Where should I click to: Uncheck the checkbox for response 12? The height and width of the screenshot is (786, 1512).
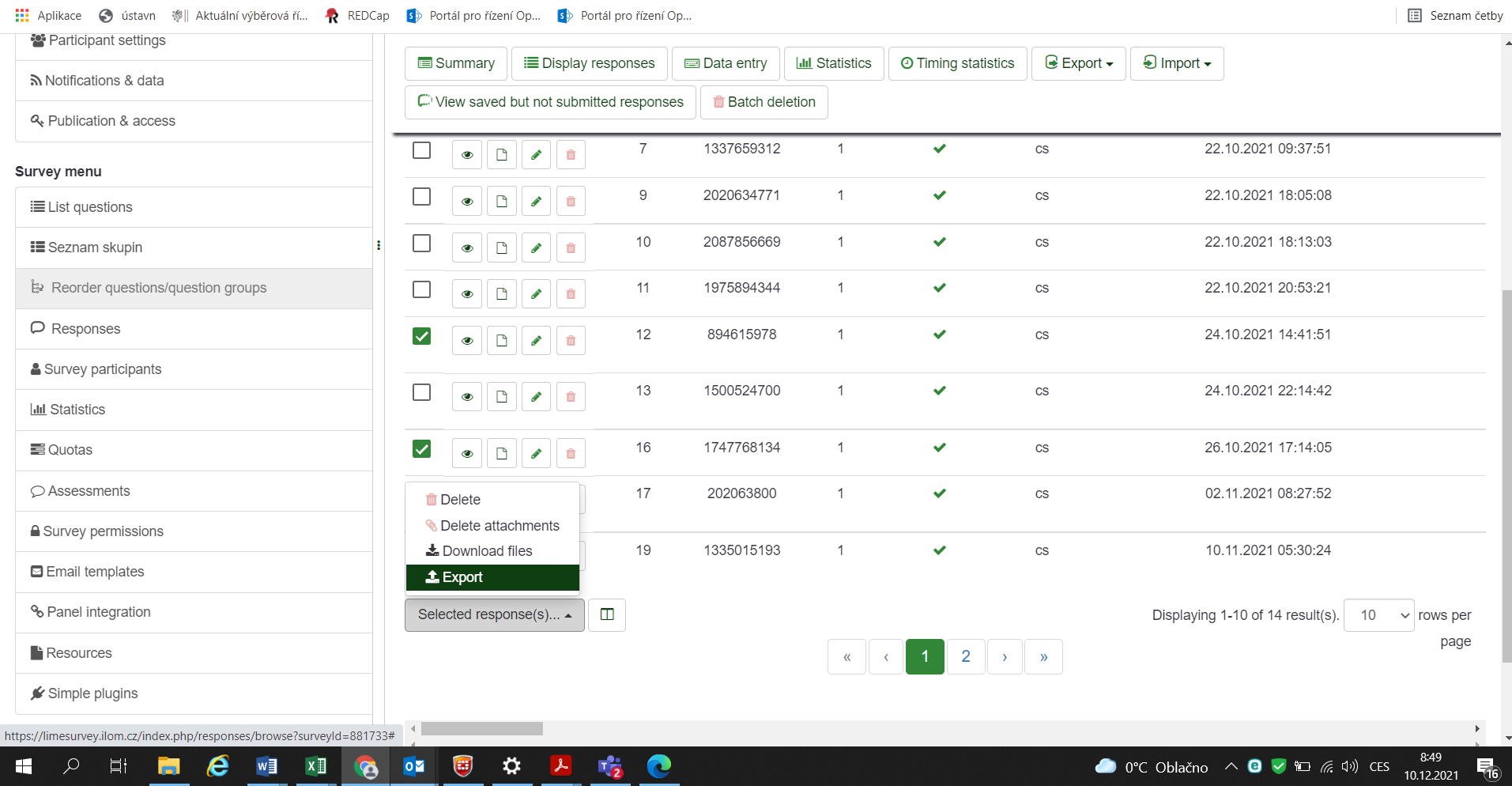pos(422,337)
